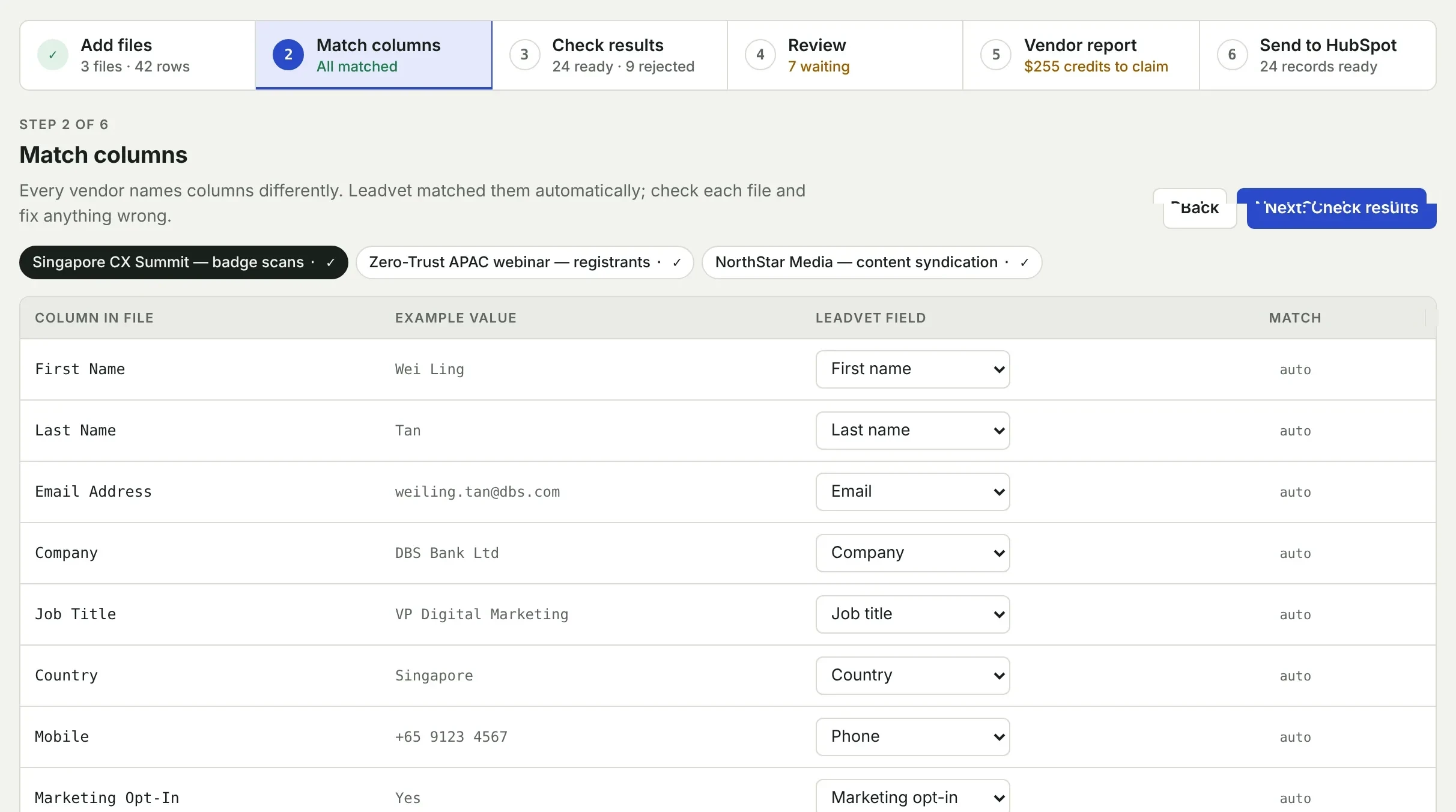
Task: Jump to the Send to HubSpot step
Action: point(1318,55)
